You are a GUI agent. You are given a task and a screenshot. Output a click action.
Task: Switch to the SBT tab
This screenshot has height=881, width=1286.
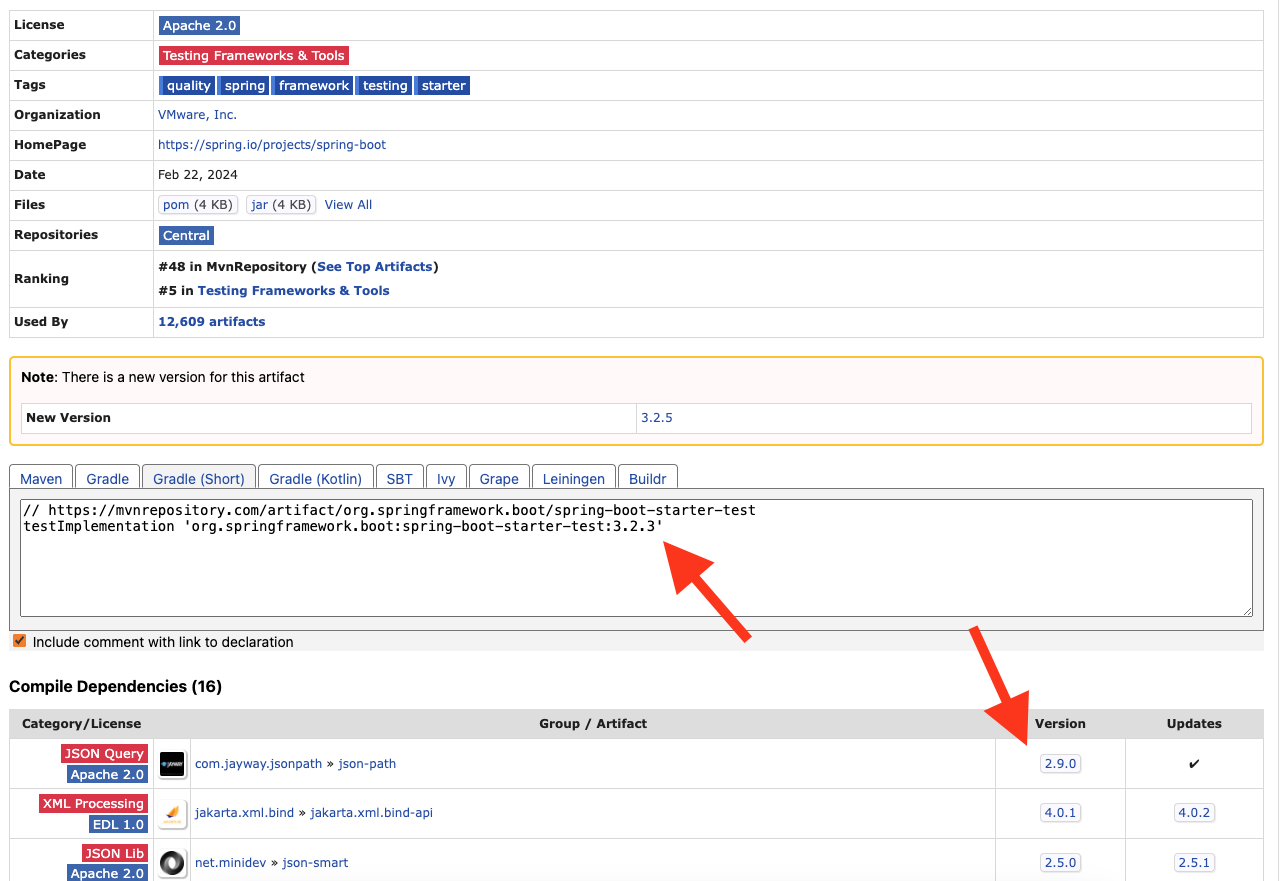coord(399,478)
